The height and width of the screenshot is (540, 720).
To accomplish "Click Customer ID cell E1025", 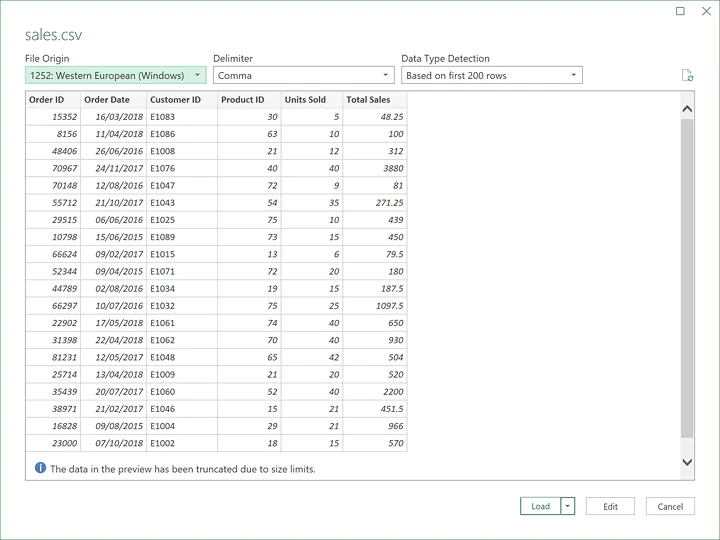I will point(182,220).
